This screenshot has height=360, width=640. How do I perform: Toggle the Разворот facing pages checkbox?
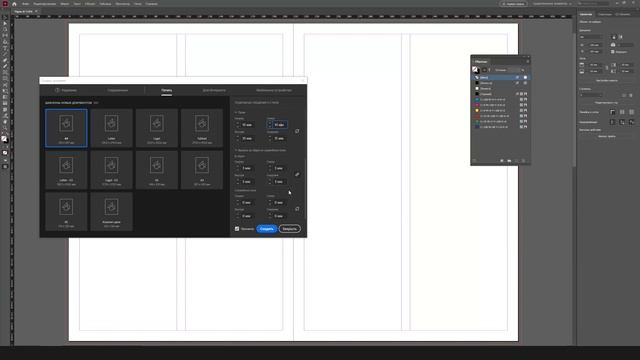613,52
